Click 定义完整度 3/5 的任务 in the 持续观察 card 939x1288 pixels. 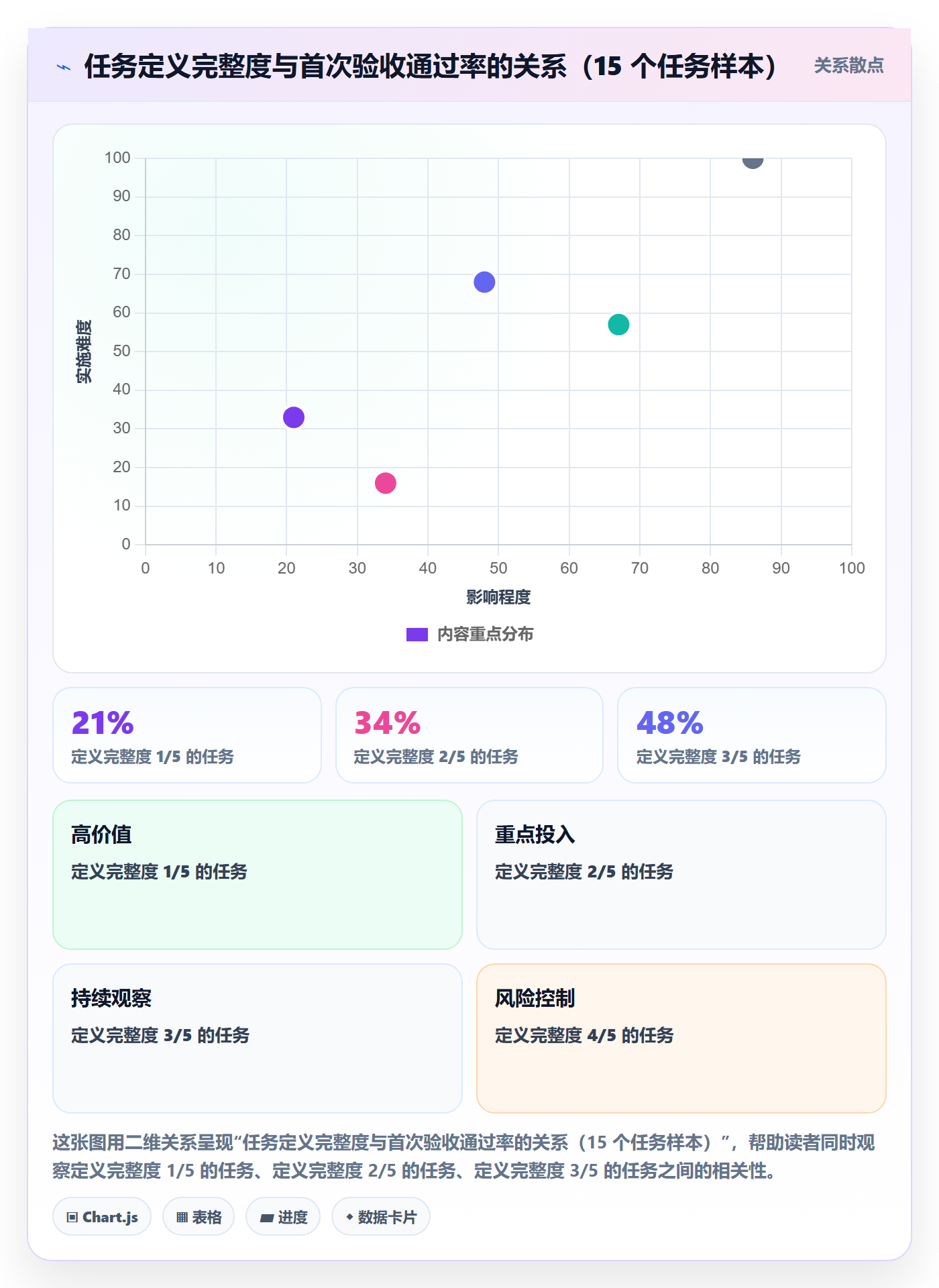click(x=160, y=1035)
